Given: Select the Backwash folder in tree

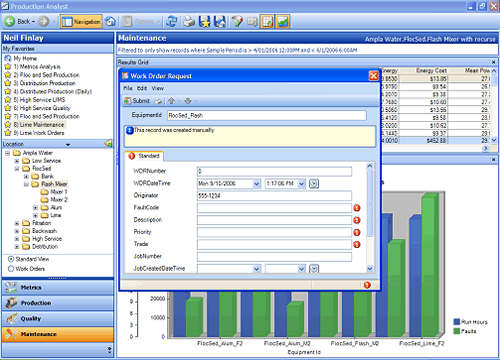Looking at the screenshot, I should tap(44, 231).
